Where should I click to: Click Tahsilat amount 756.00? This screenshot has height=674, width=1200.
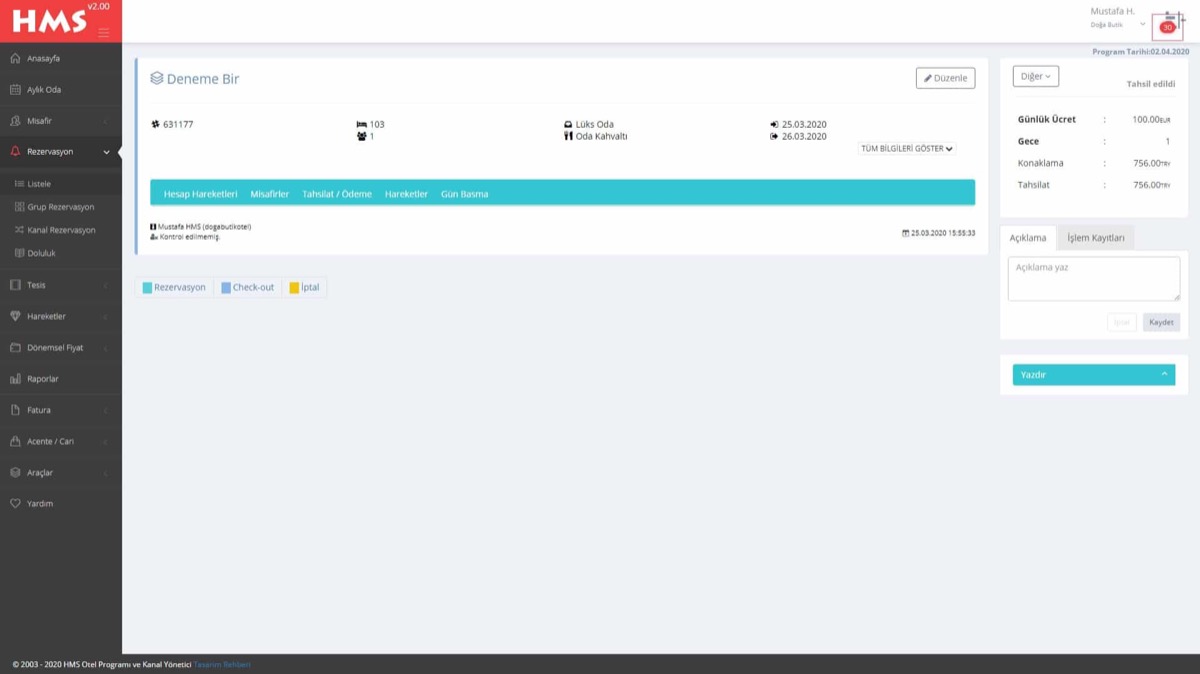[x=1151, y=185]
